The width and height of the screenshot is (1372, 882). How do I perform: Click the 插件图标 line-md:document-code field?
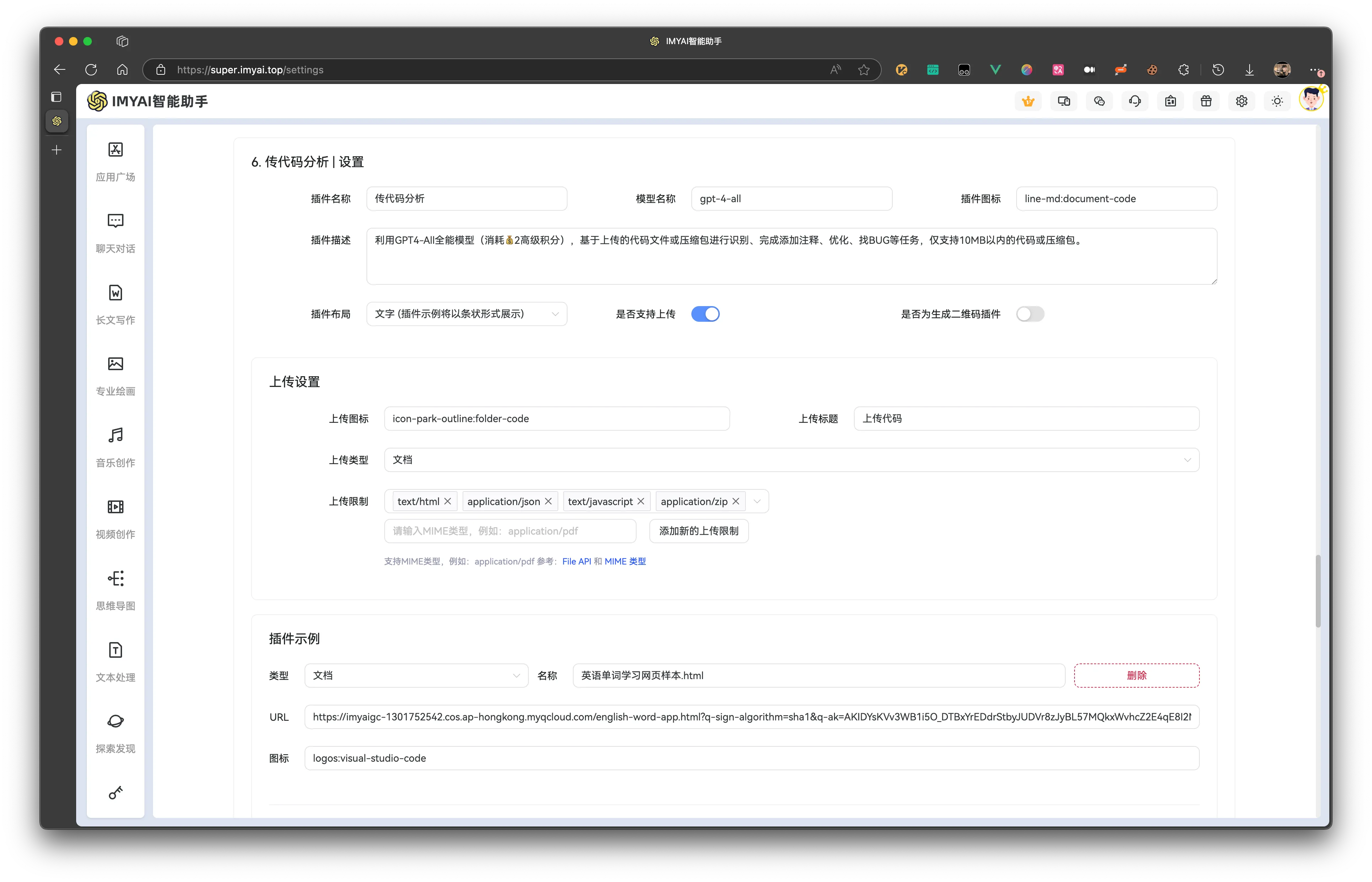coord(1116,199)
